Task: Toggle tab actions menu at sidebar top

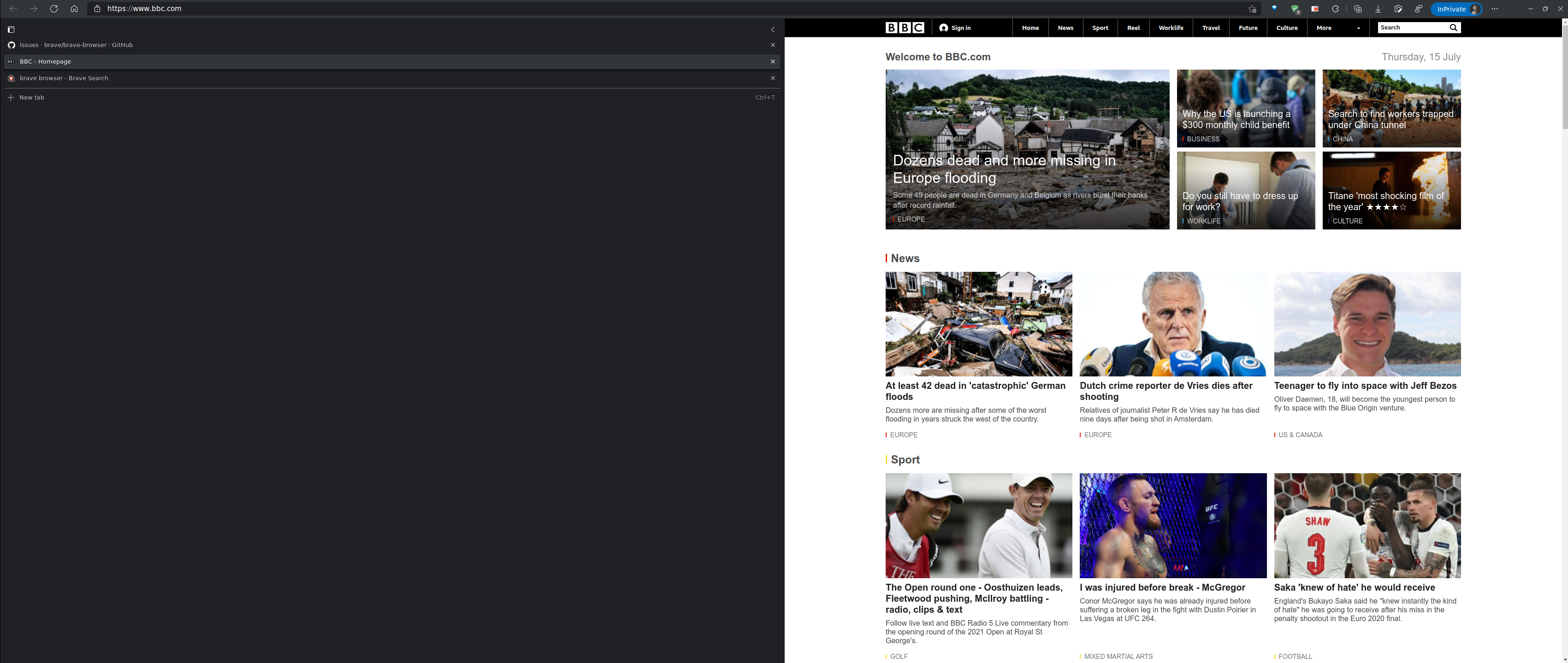Action: (x=10, y=29)
